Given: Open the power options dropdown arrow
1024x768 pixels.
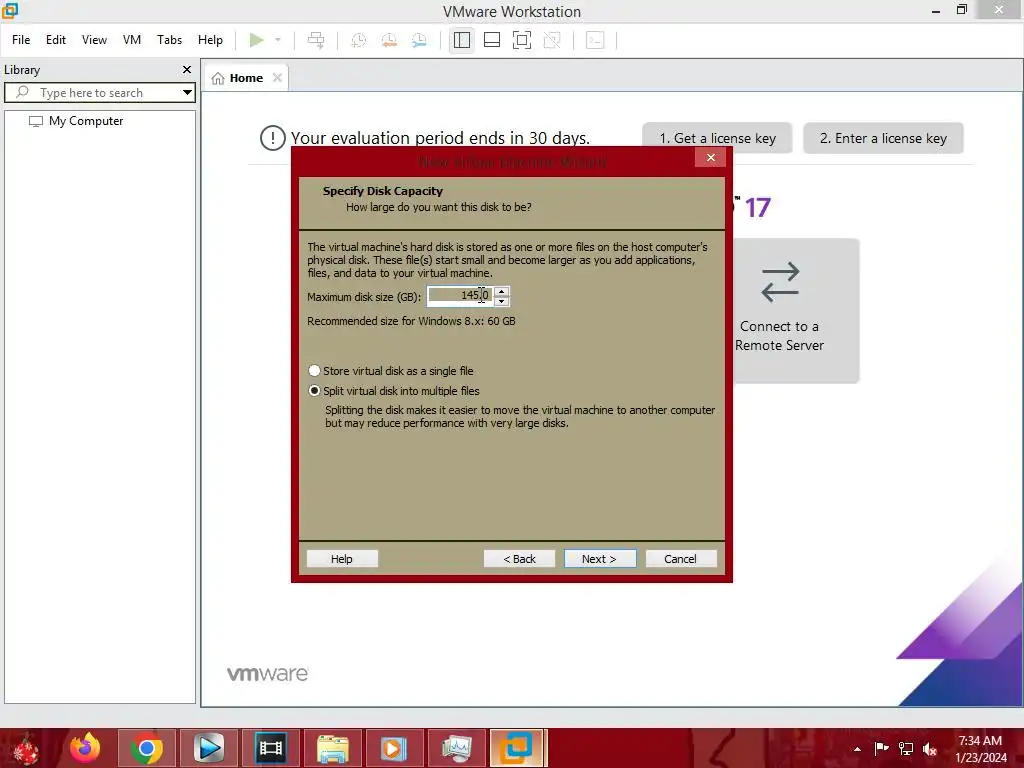Looking at the screenshot, I should tap(278, 40).
